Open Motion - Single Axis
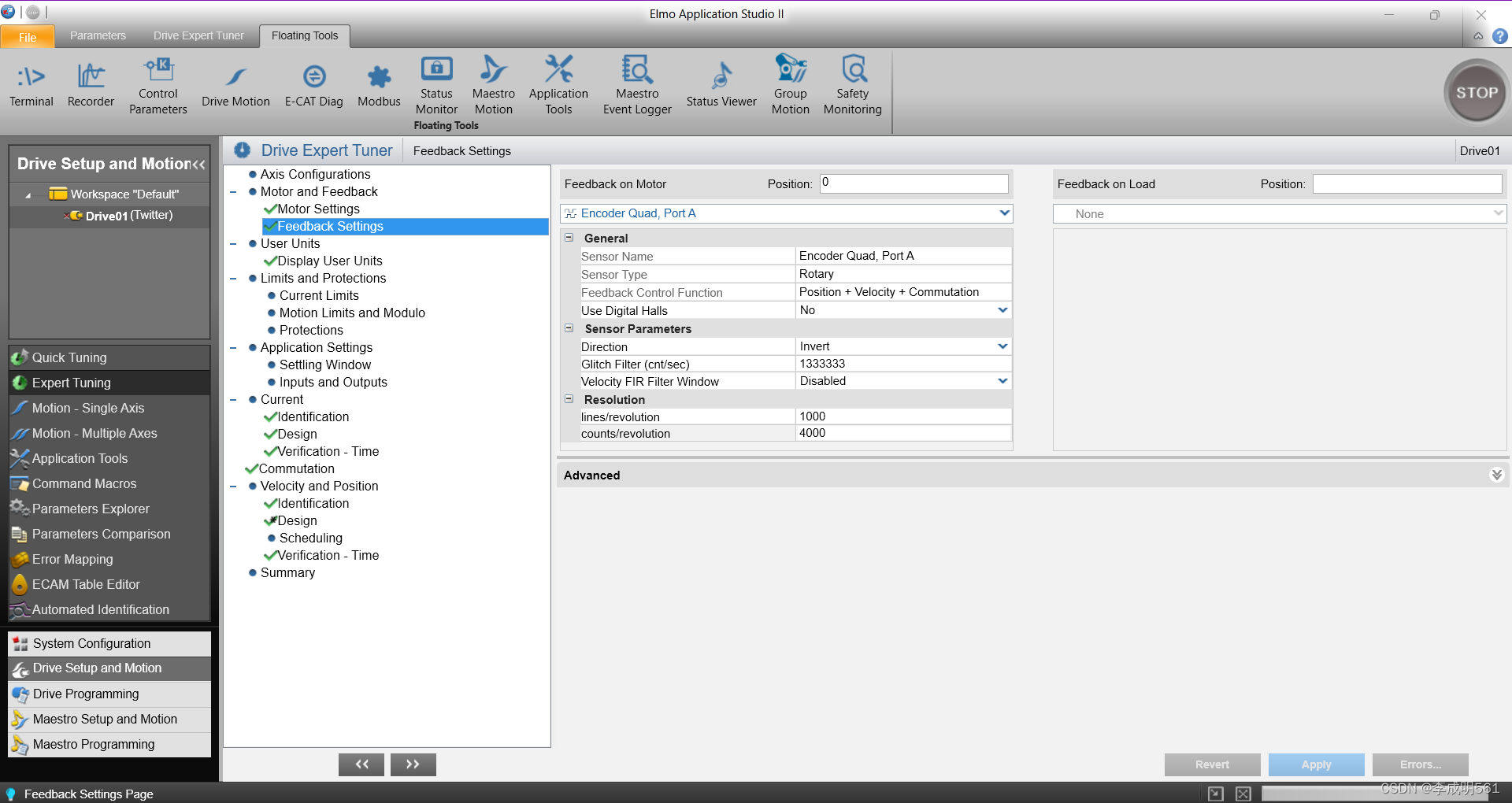The image size is (1512, 803). [109, 408]
